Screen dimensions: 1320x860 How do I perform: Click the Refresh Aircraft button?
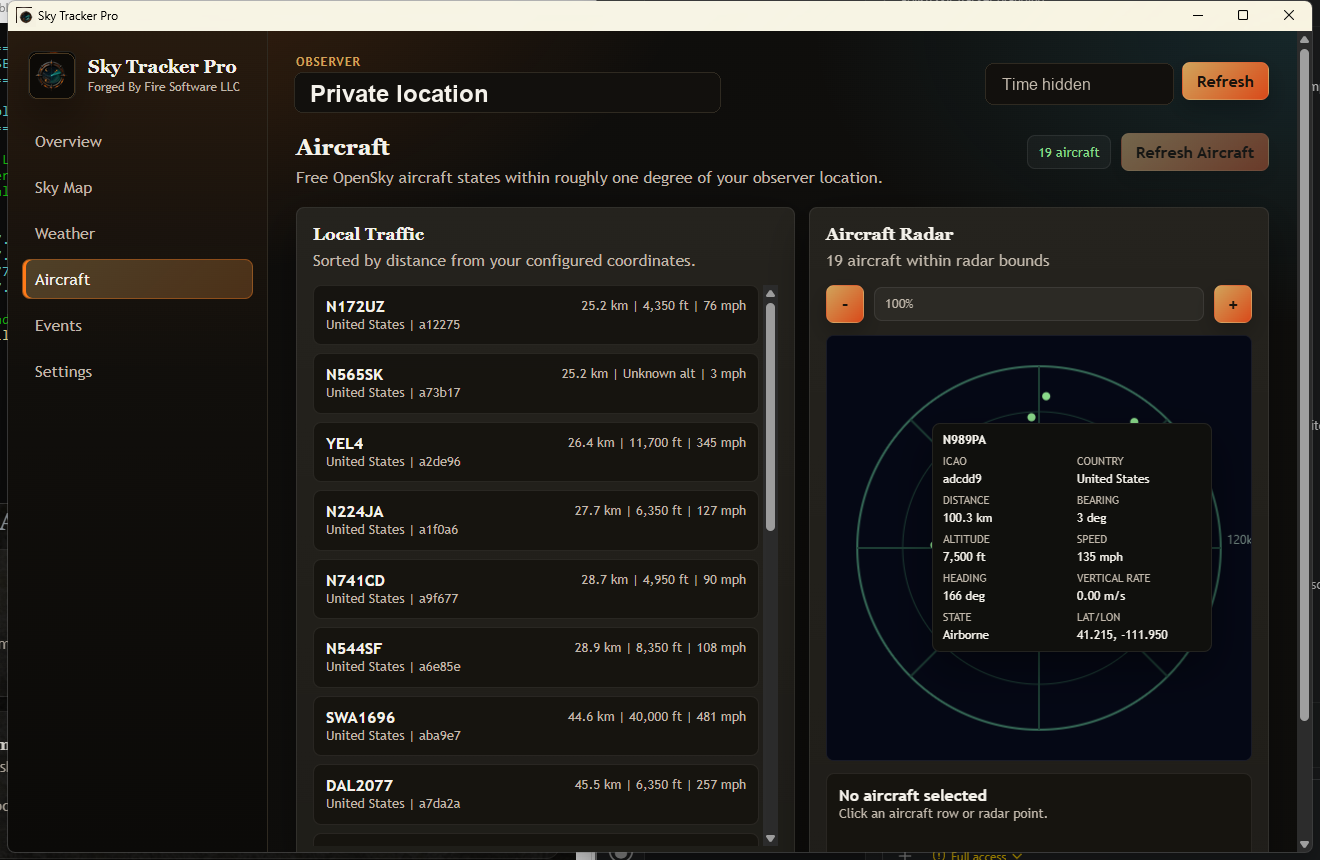1194,152
